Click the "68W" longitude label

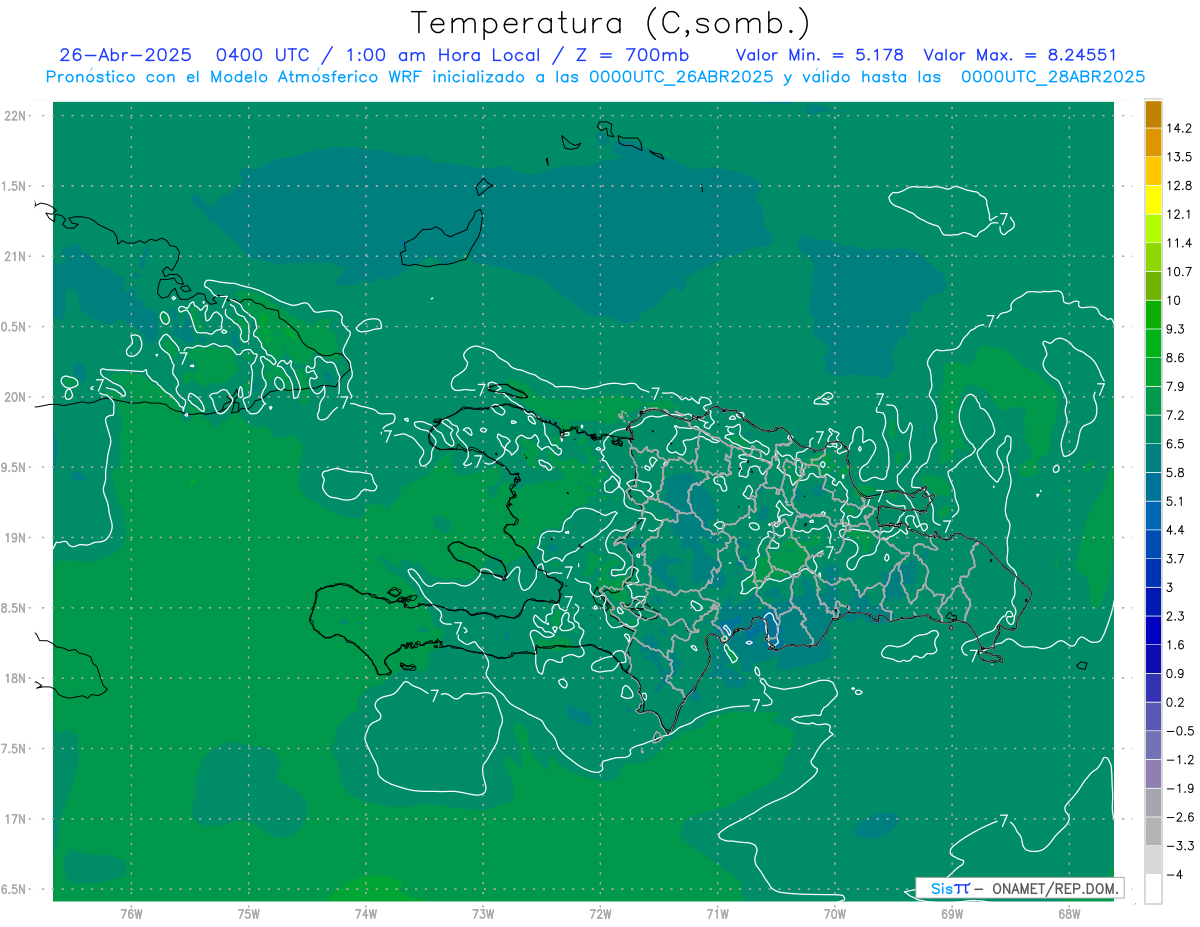point(1069,913)
